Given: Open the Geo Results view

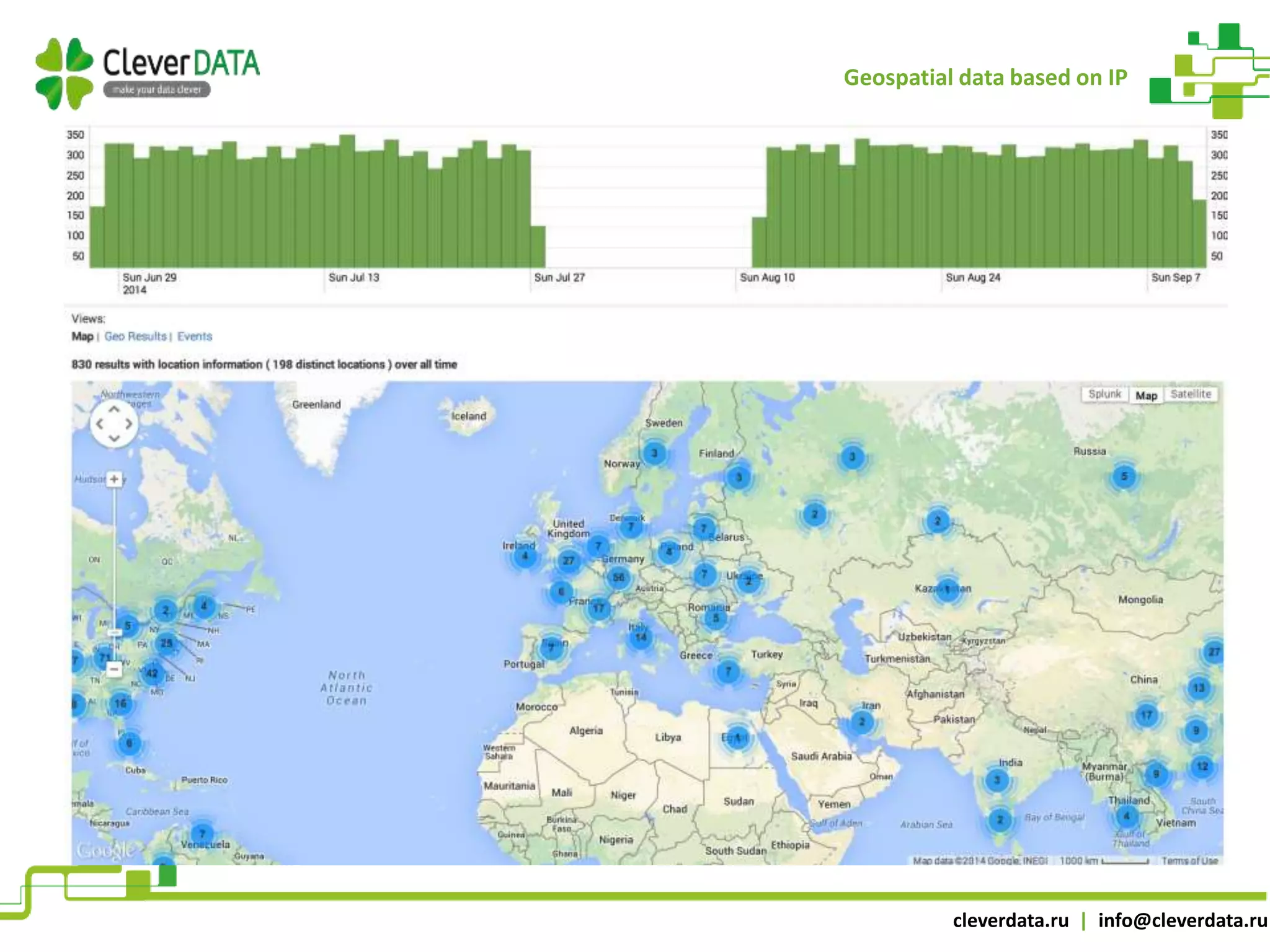Looking at the screenshot, I should click(136, 337).
